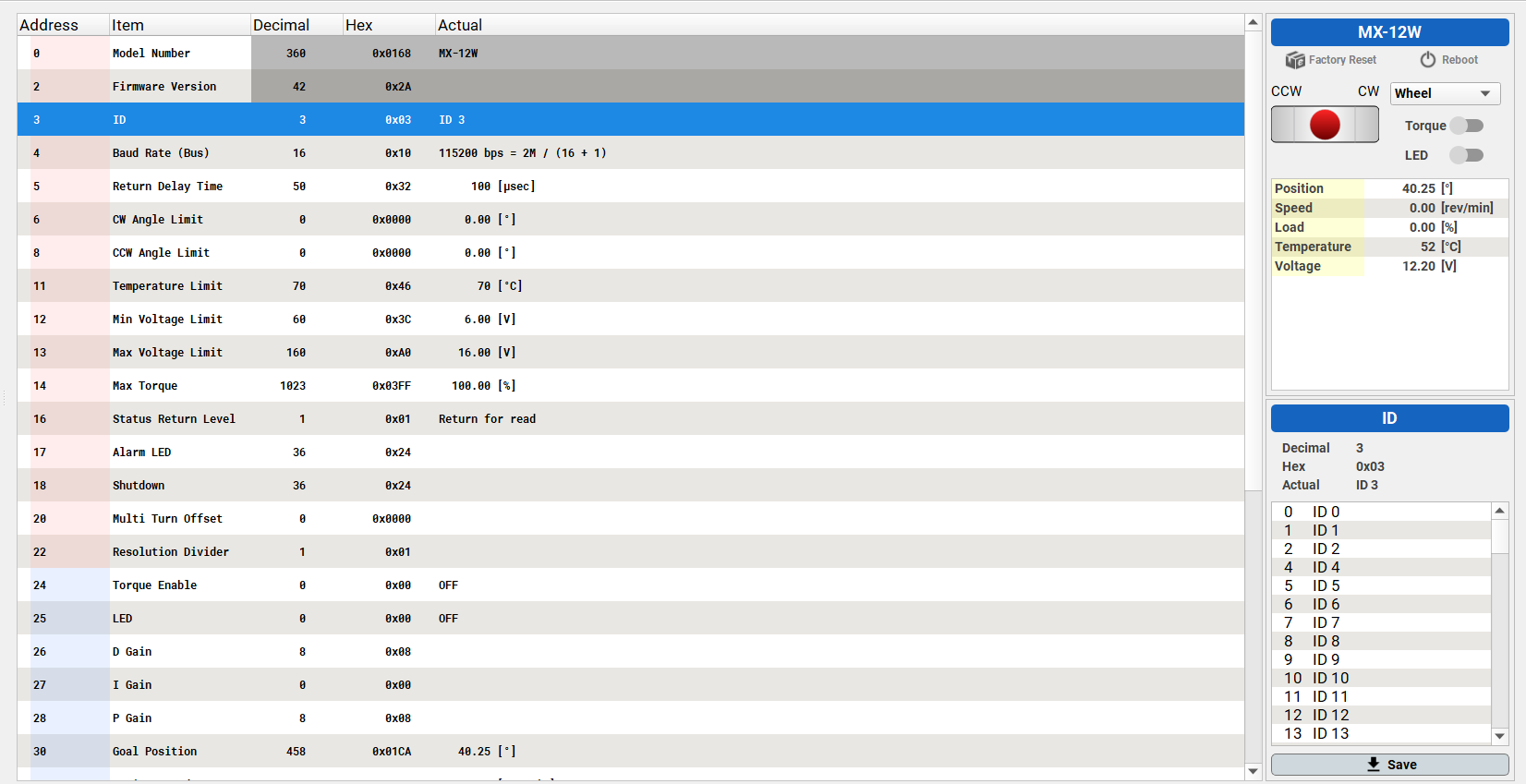Image resolution: width=1526 pixels, height=784 pixels.
Task: Rotate CCW with the left jog control
Action: click(1284, 125)
